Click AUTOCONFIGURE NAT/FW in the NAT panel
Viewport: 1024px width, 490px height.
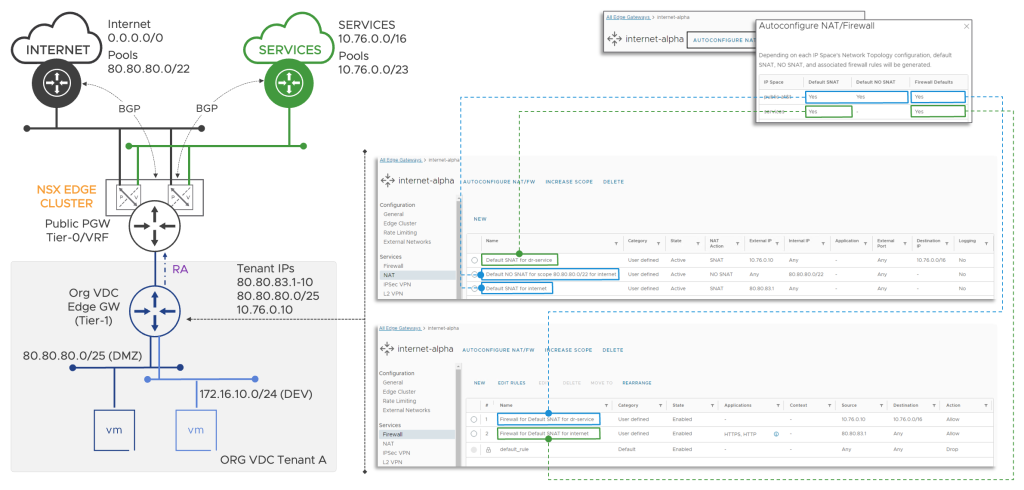pos(498,182)
